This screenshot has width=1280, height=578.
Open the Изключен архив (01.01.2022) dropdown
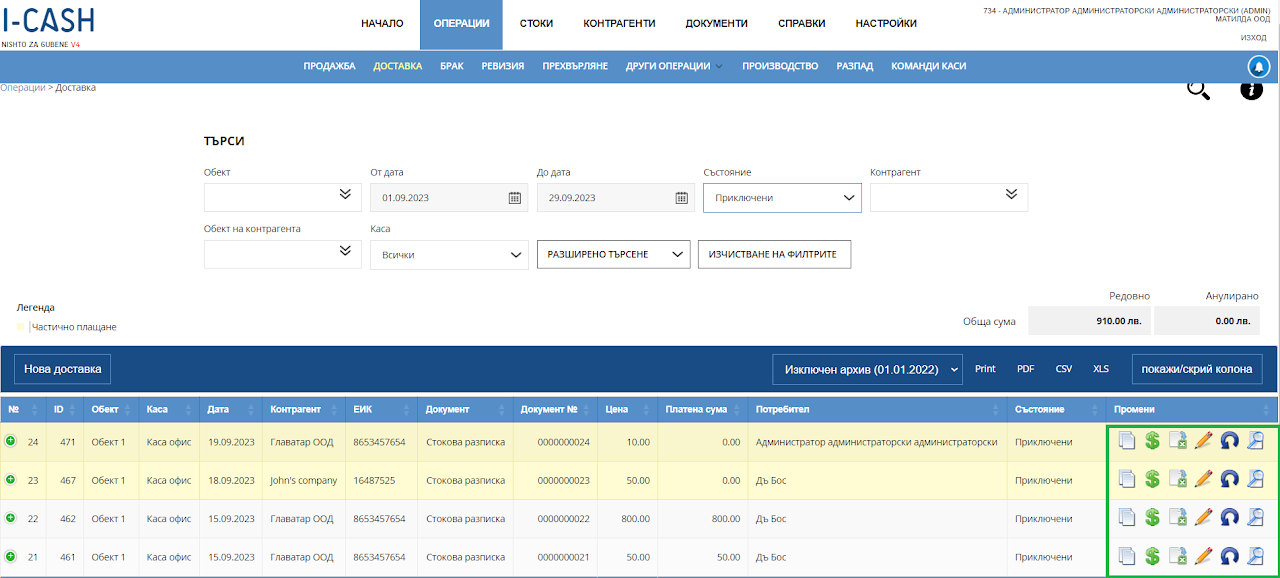coord(867,369)
